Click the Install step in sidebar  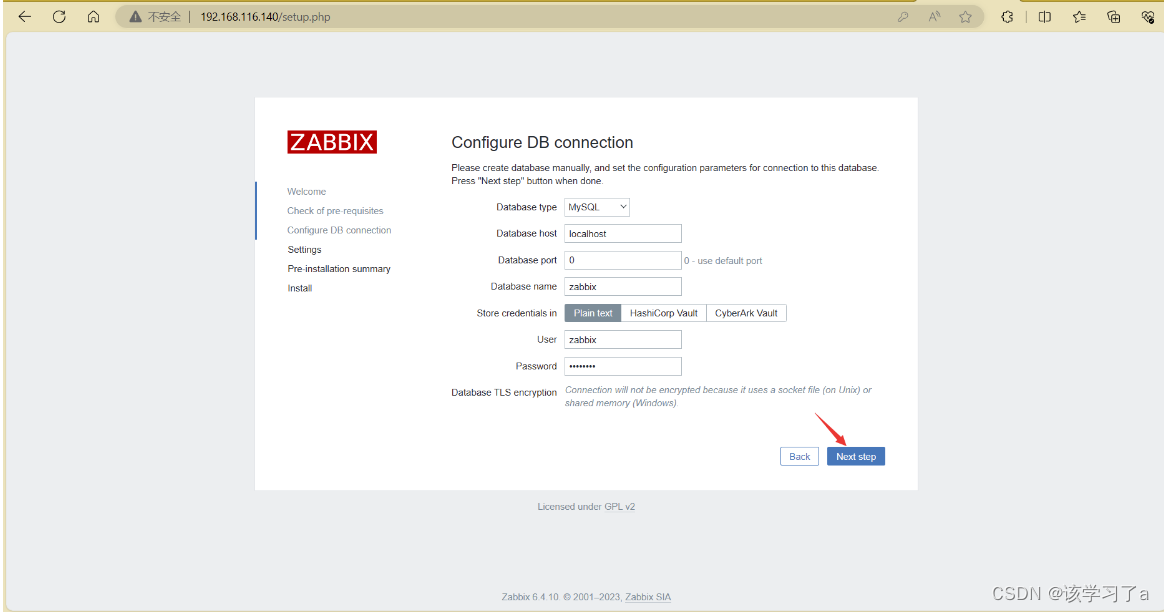pyautogui.click(x=300, y=288)
